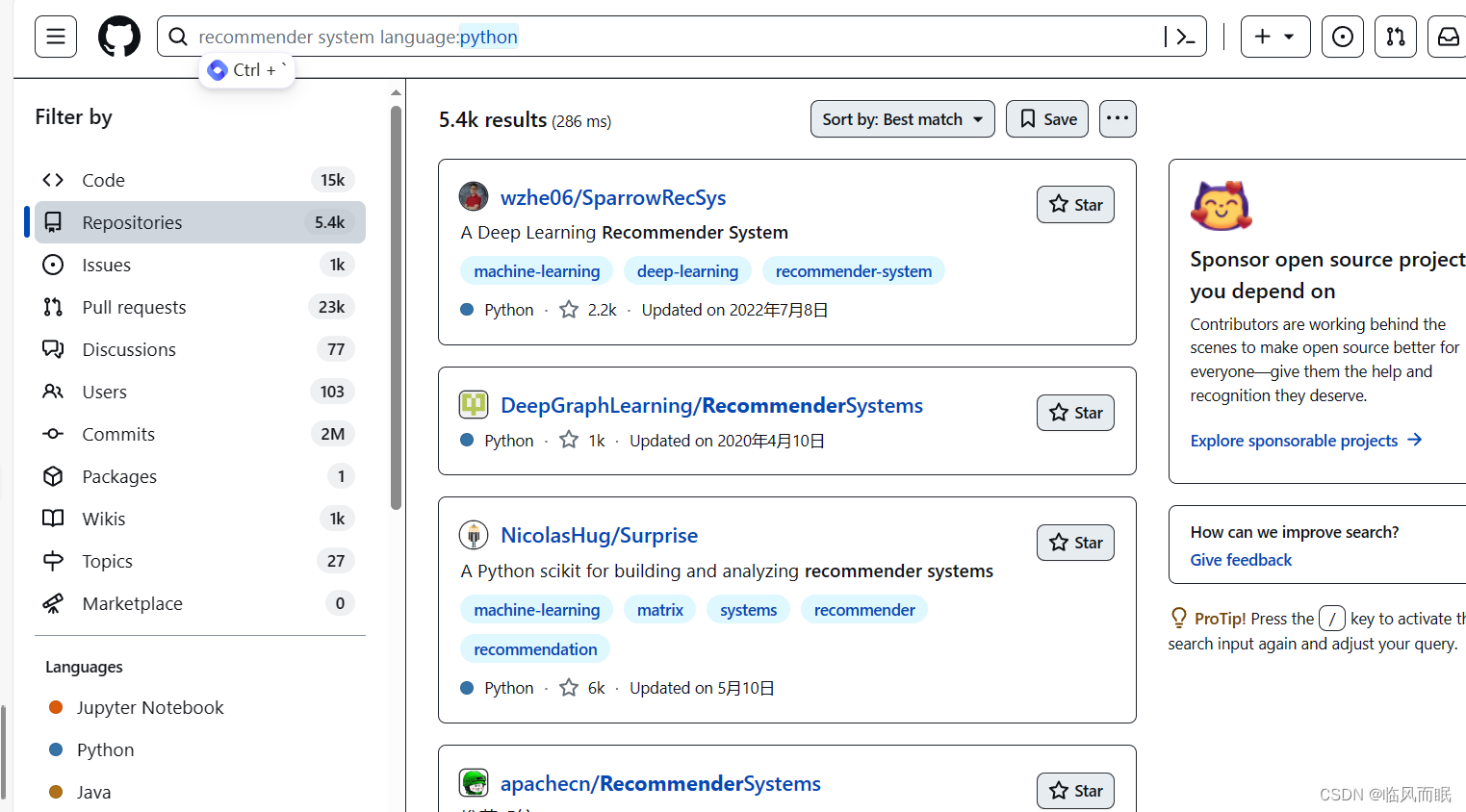Filter results by Pull requests
Viewport: 1466px width, 812px height.
tap(200, 307)
